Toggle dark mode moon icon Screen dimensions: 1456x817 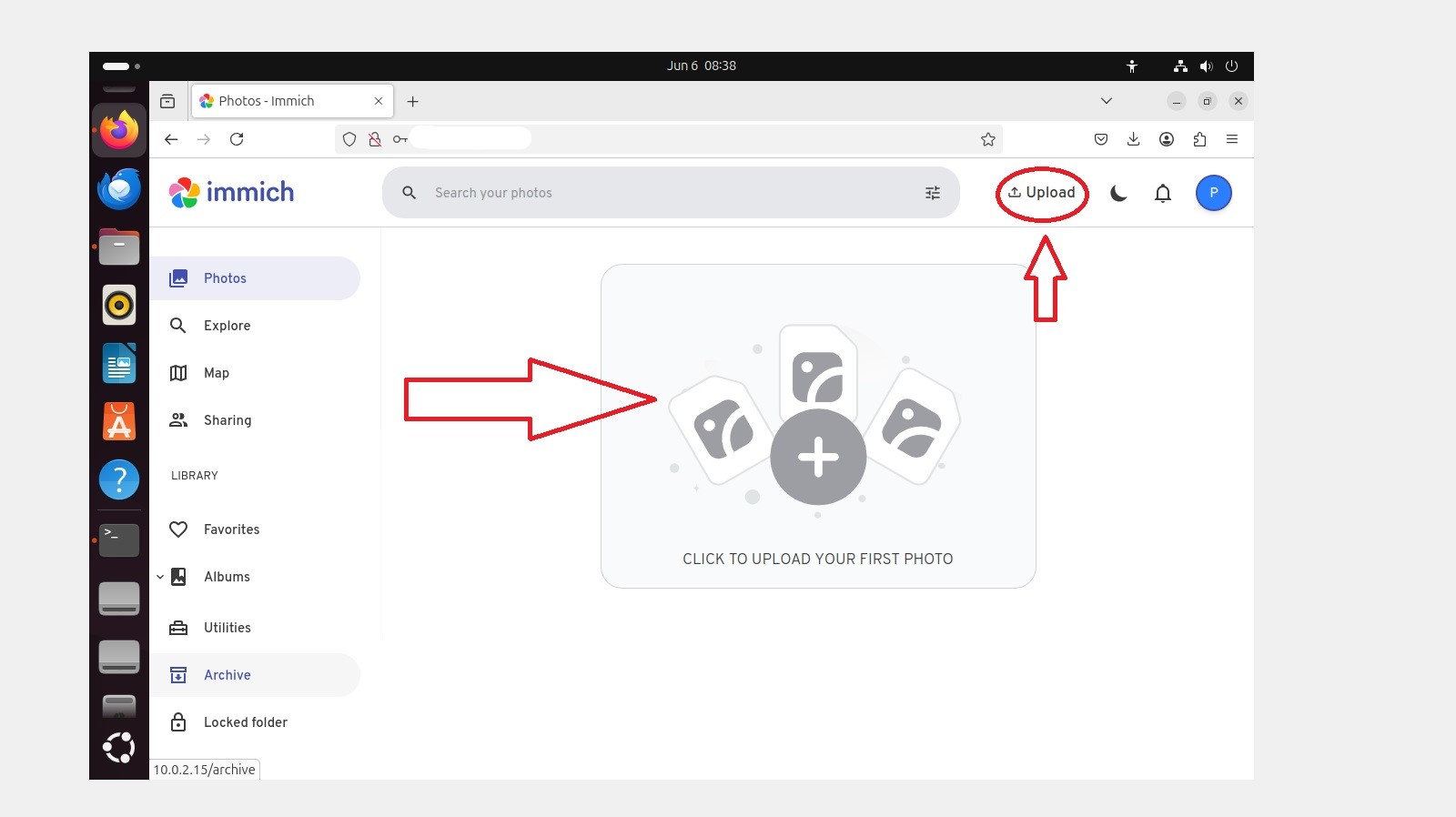[x=1119, y=193]
